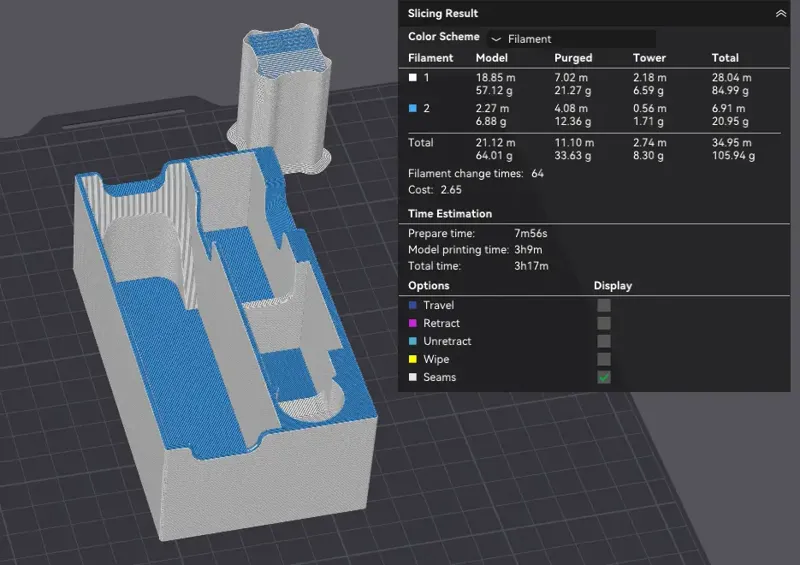Click the Cost value 2.65
Image resolution: width=800 pixels, height=565 pixels.
451,190
